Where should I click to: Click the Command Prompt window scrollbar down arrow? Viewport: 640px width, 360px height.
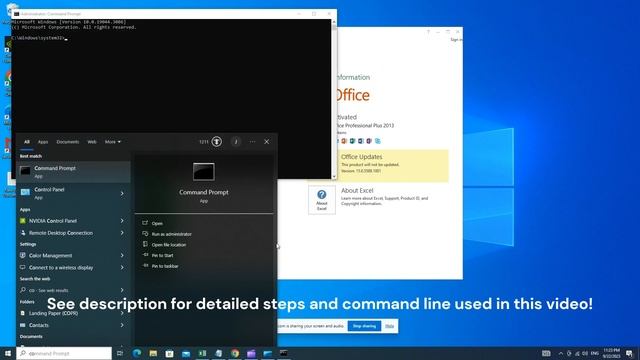[x=334, y=177]
